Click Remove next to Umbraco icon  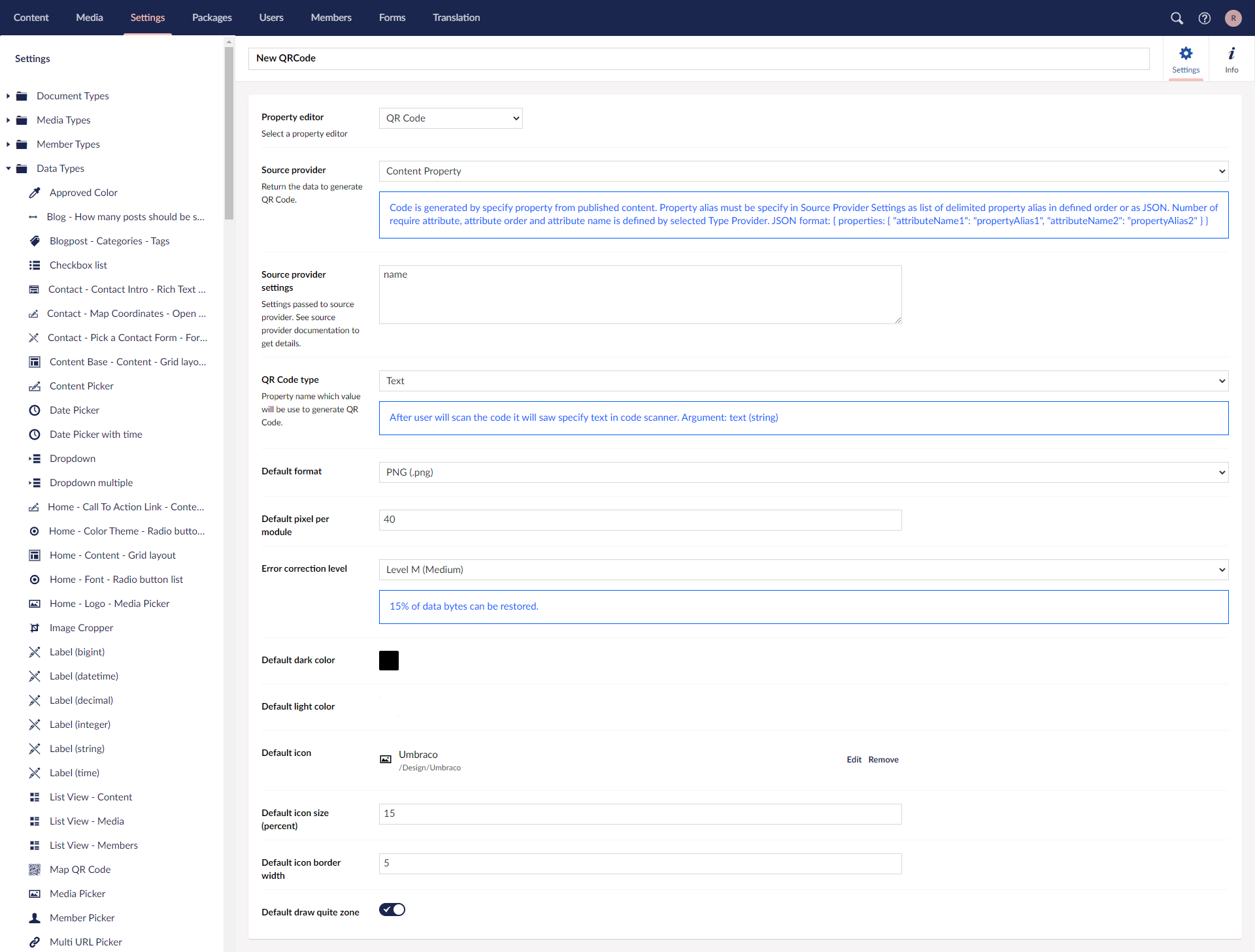pyautogui.click(x=883, y=759)
